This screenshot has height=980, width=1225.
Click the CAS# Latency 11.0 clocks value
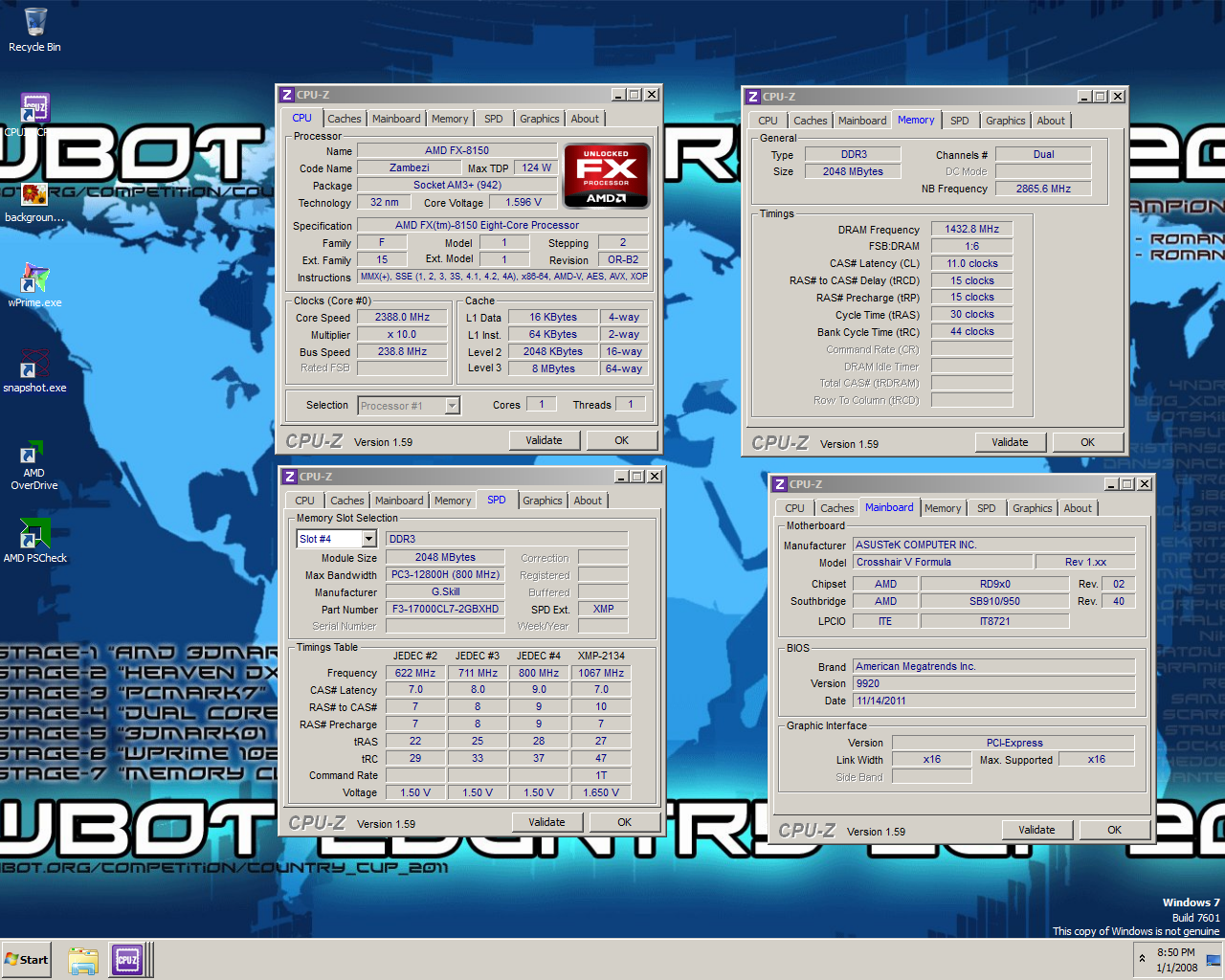click(x=971, y=263)
